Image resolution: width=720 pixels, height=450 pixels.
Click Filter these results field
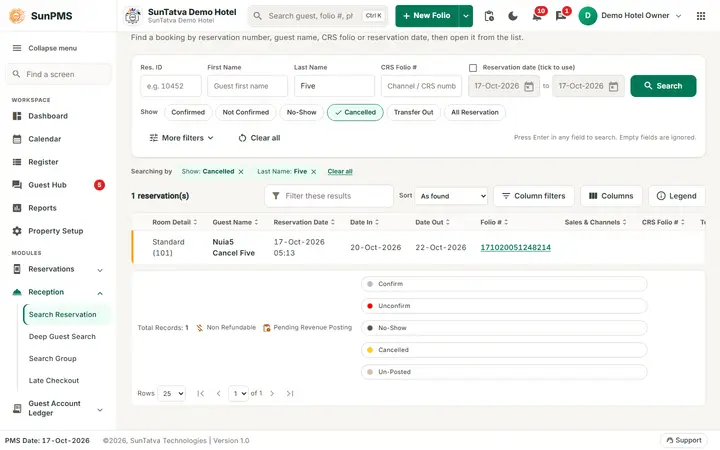pos(329,196)
